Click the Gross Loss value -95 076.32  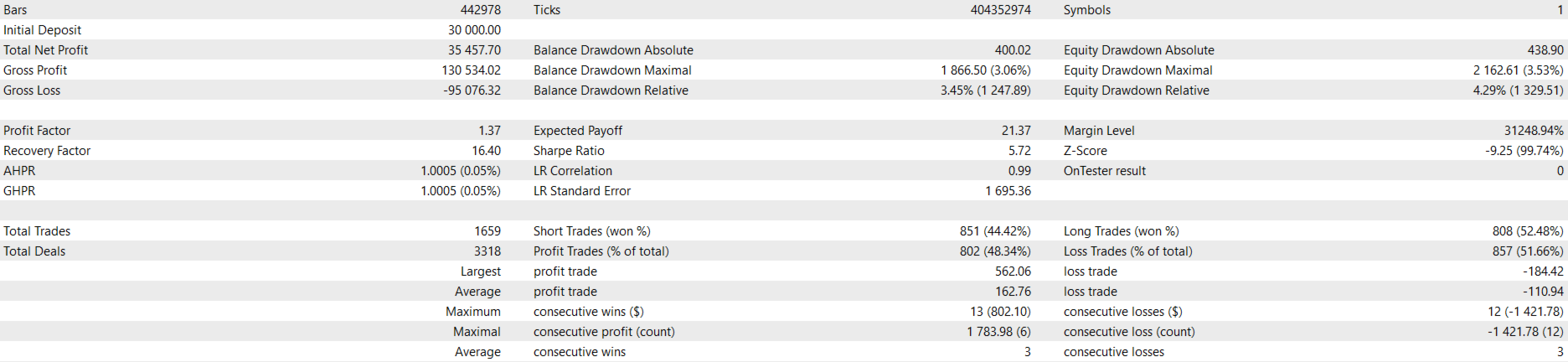coord(472,90)
